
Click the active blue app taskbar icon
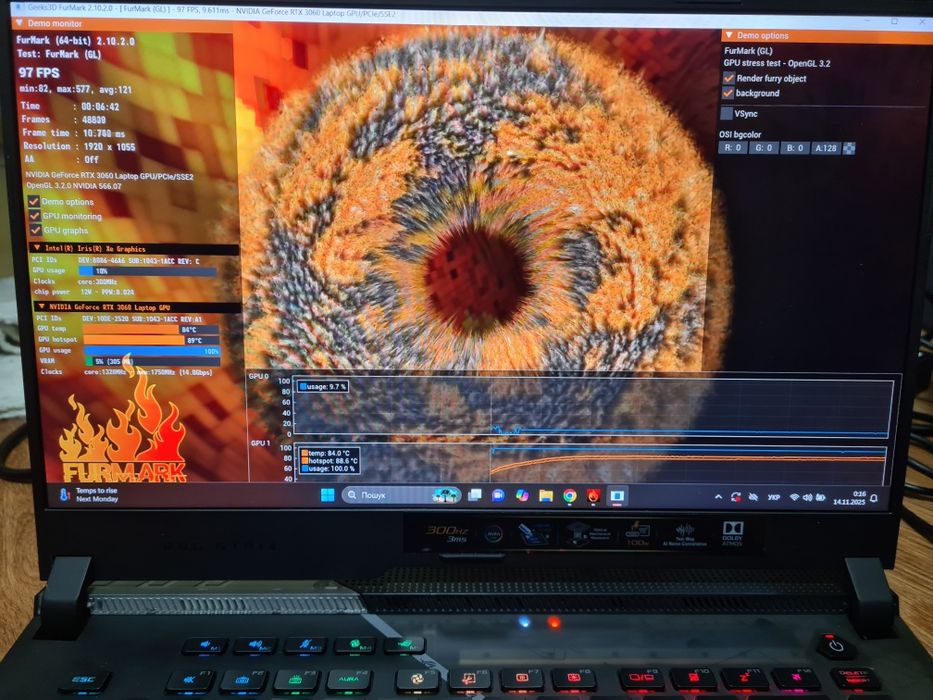[x=617, y=496]
